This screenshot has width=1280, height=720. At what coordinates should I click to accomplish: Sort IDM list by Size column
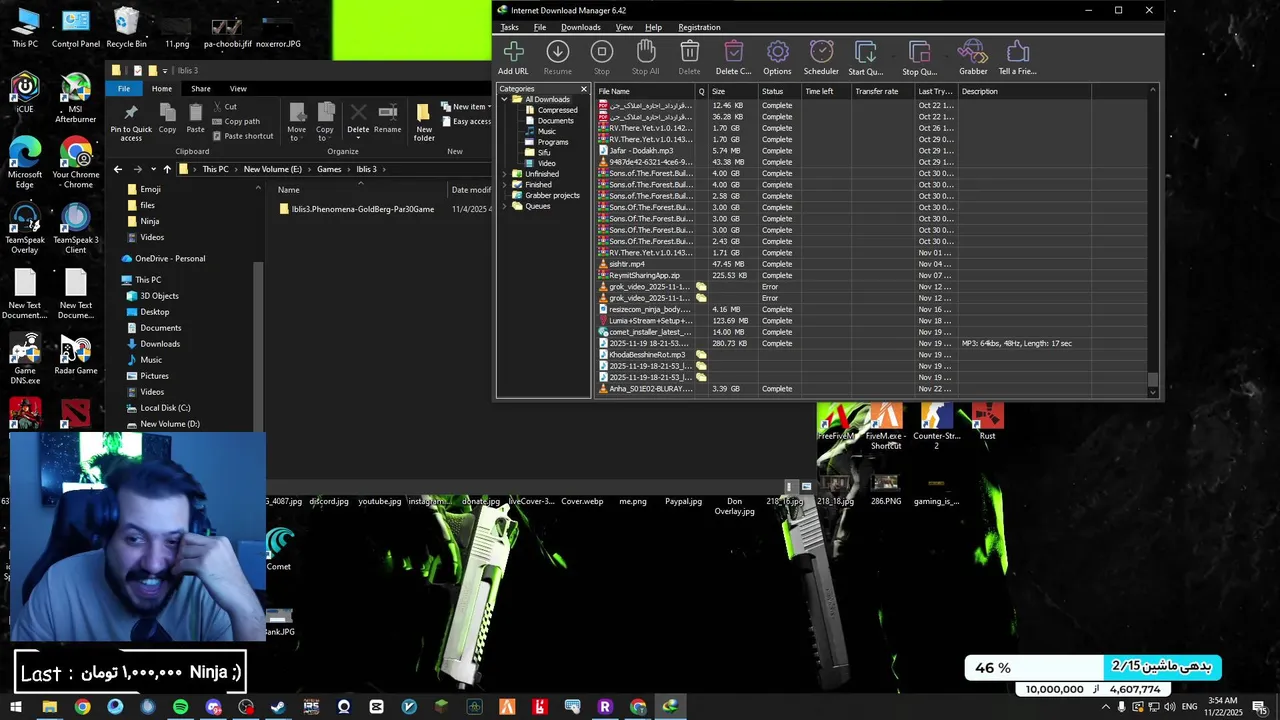click(x=734, y=91)
